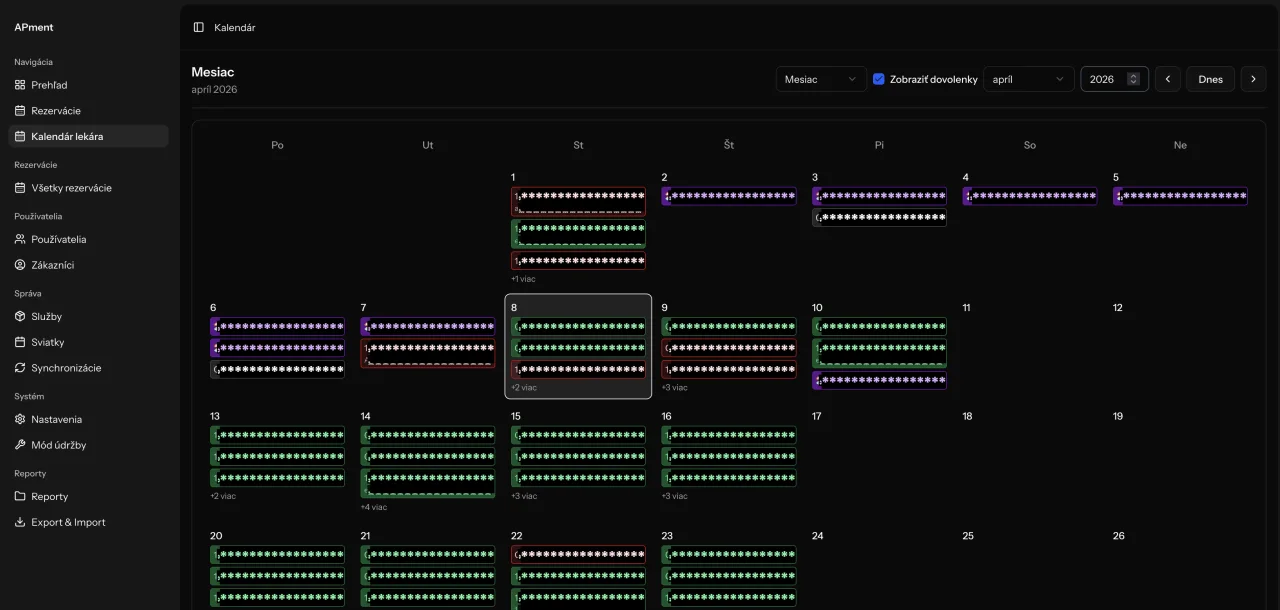Open Všetky rezervácie in the sidebar
This screenshot has width=1280, height=610.
(x=71, y=188)
